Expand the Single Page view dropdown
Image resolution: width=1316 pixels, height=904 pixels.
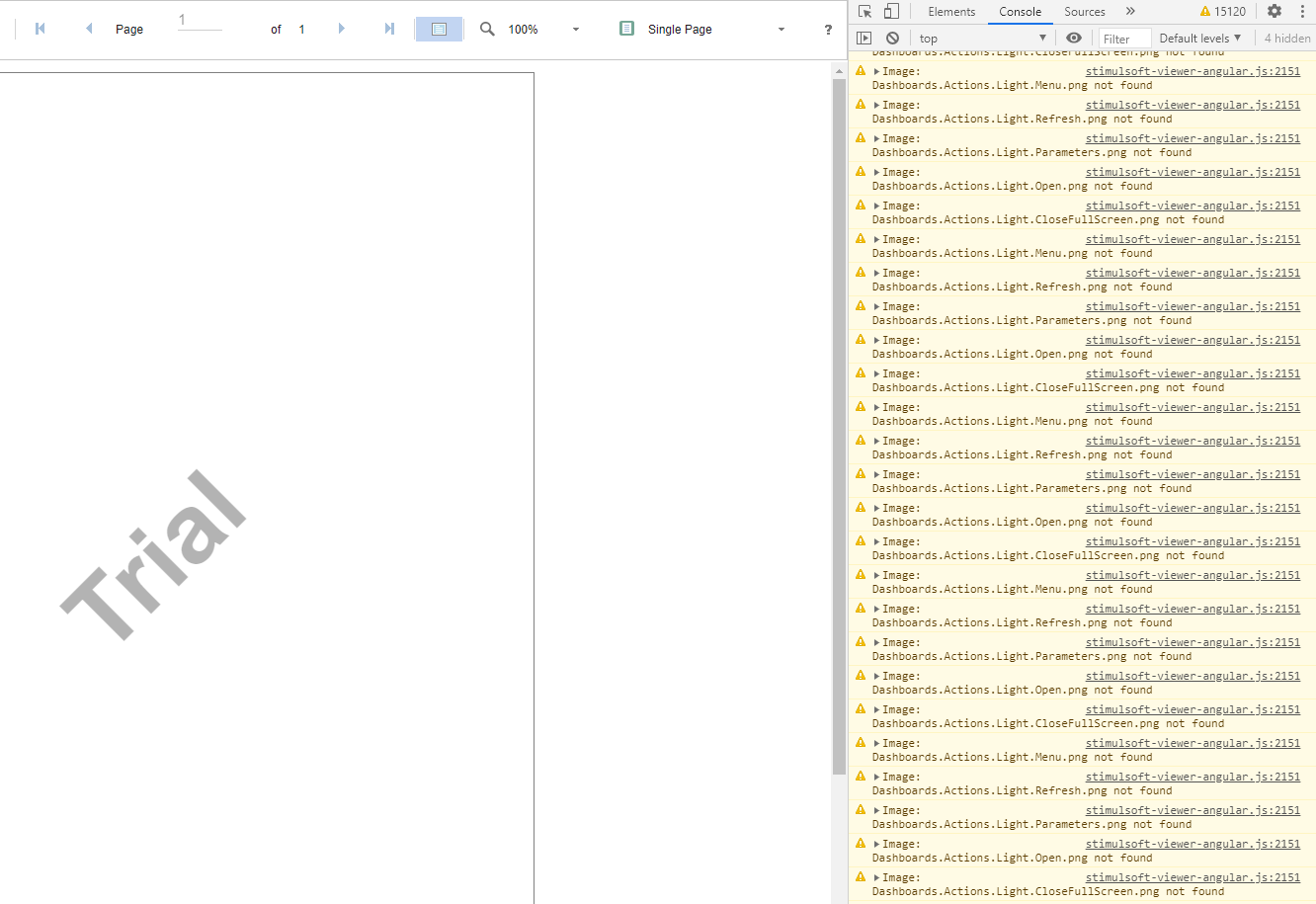click(x=781, y=30)
